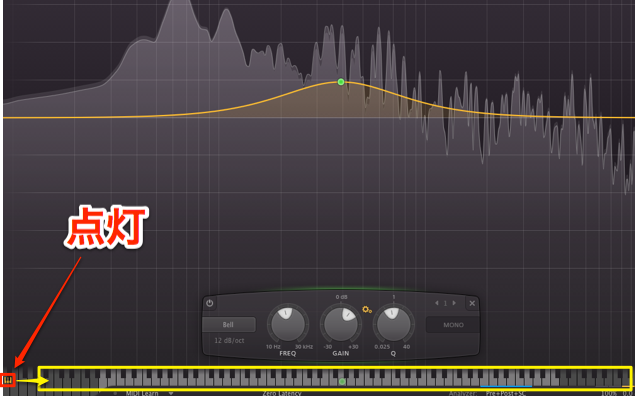Click MIDI Learn in the bottom bar
The height and width of the screenshot is (396, 635).
click(142, 393)
